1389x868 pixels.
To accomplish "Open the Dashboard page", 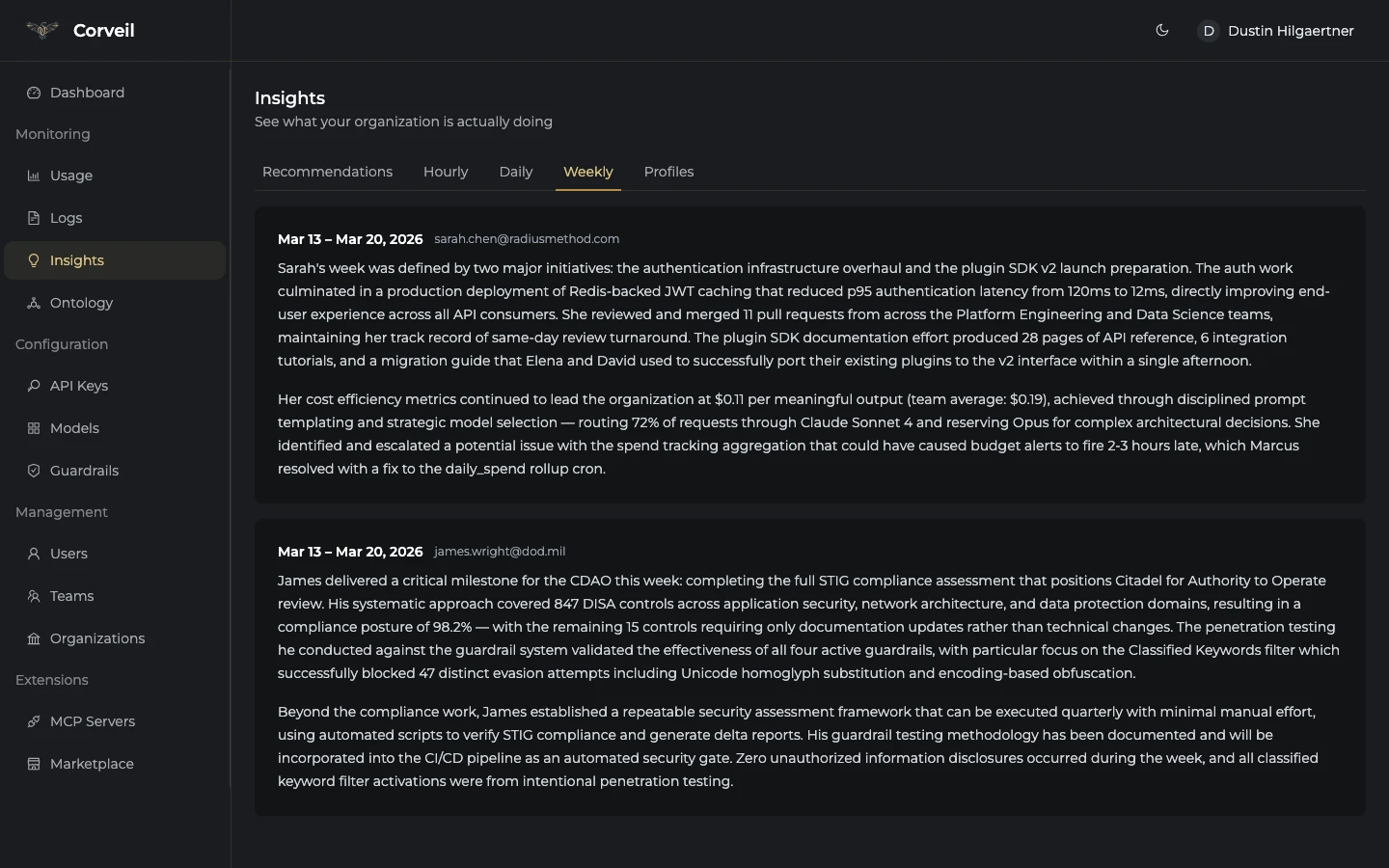I will point(88,93).
